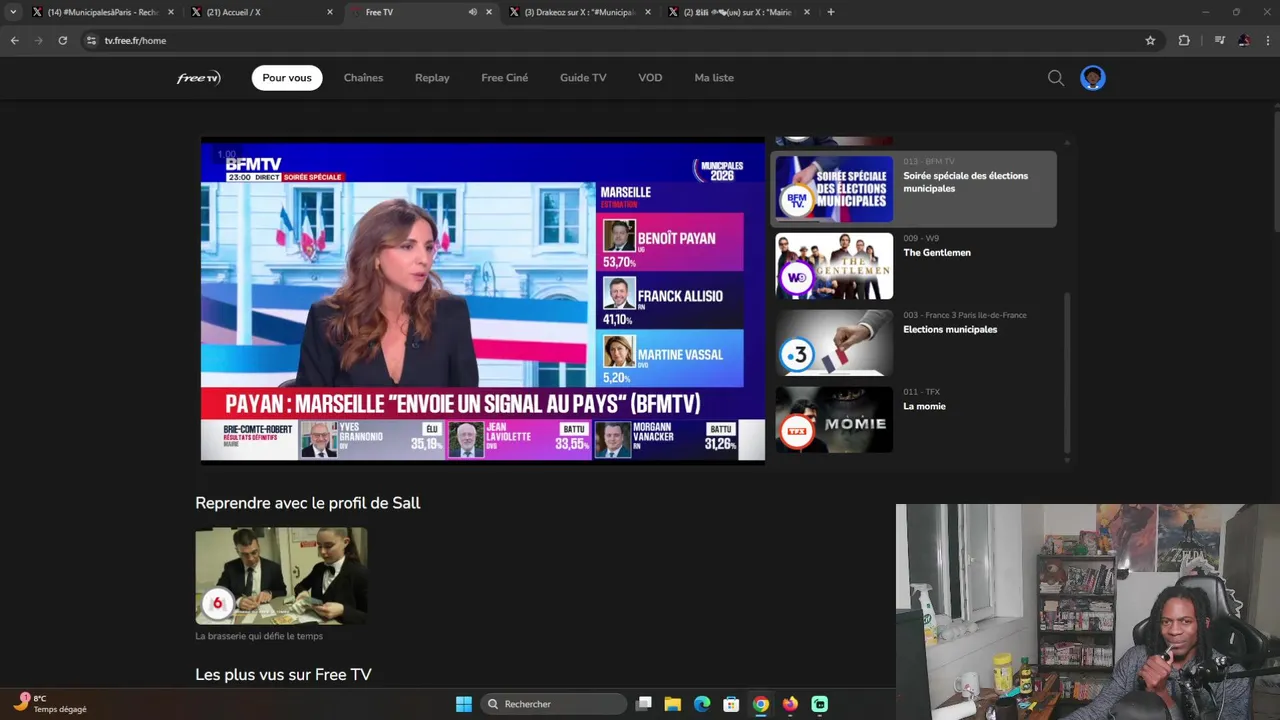Click the address bar URL field
The height and width of the screenshot is (720, 1280).
(620, 40)
